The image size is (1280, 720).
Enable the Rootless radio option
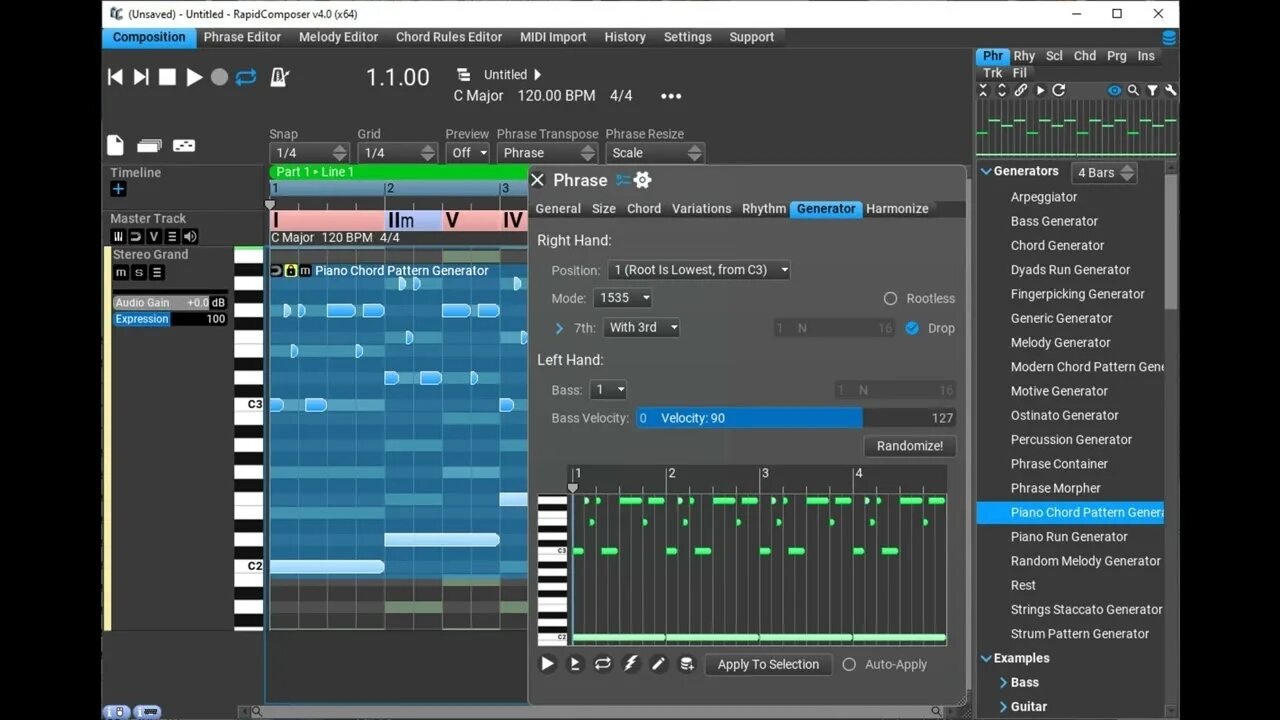pos(890,298)
